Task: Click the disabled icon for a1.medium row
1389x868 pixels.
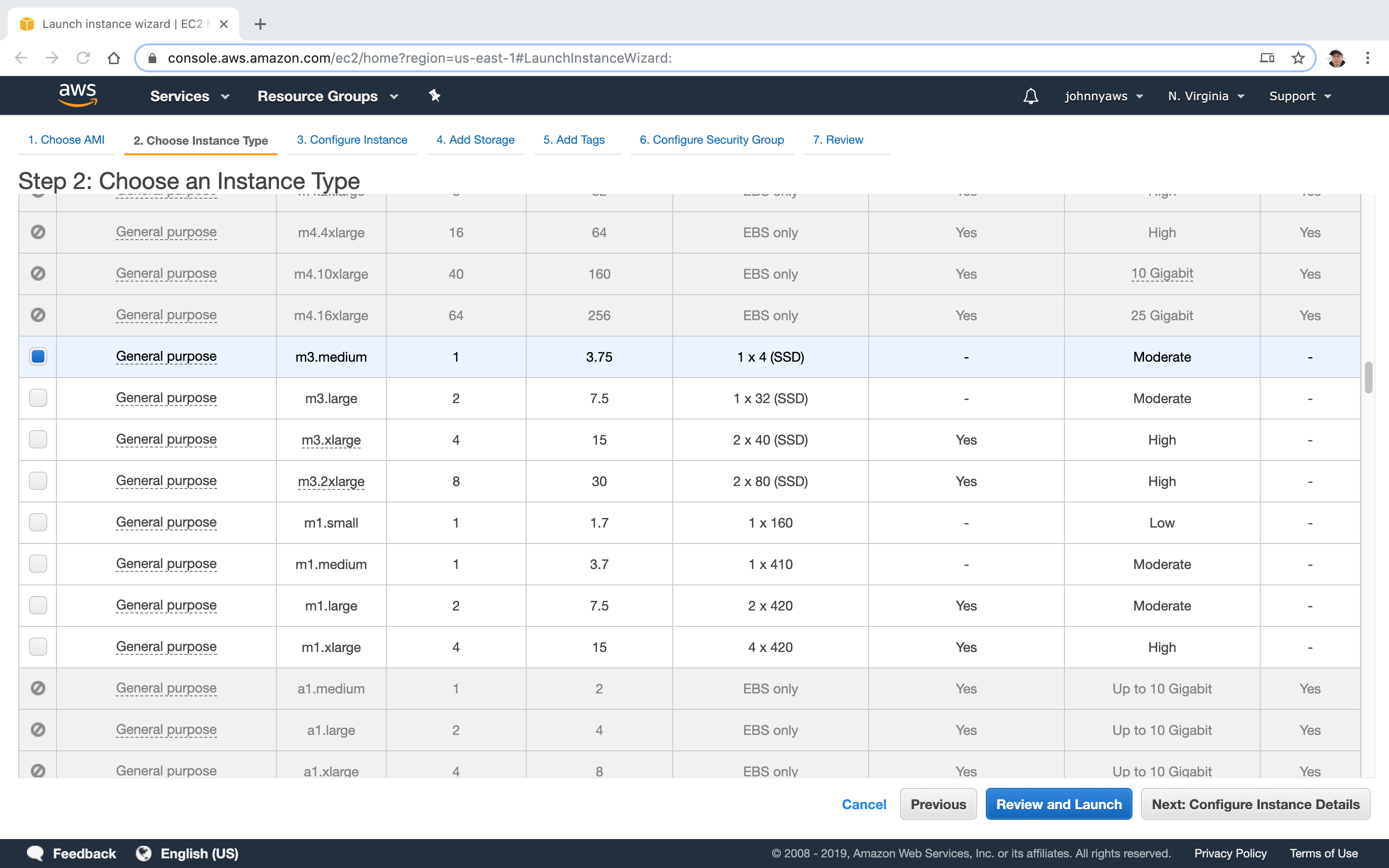Action: 38,688
